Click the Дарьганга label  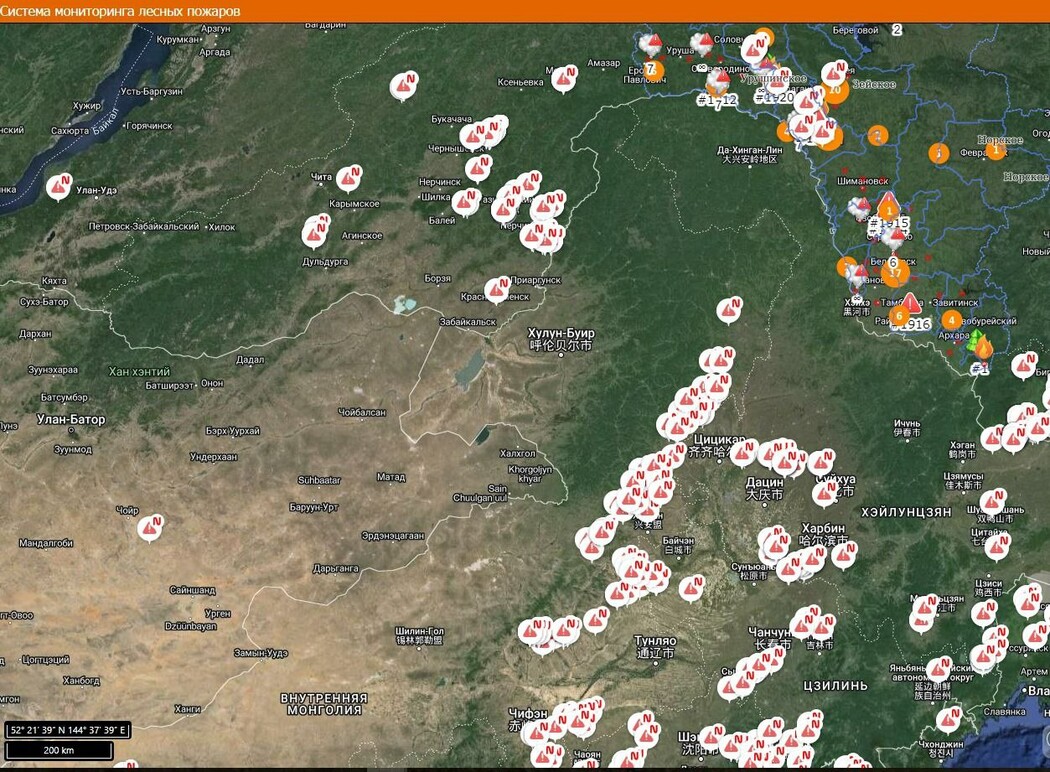(335, 568)
